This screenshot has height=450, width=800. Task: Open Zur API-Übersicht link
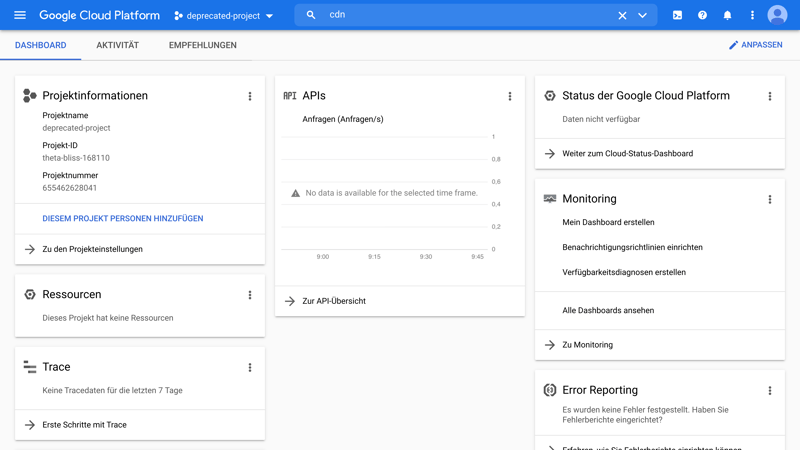coord(333,301)
